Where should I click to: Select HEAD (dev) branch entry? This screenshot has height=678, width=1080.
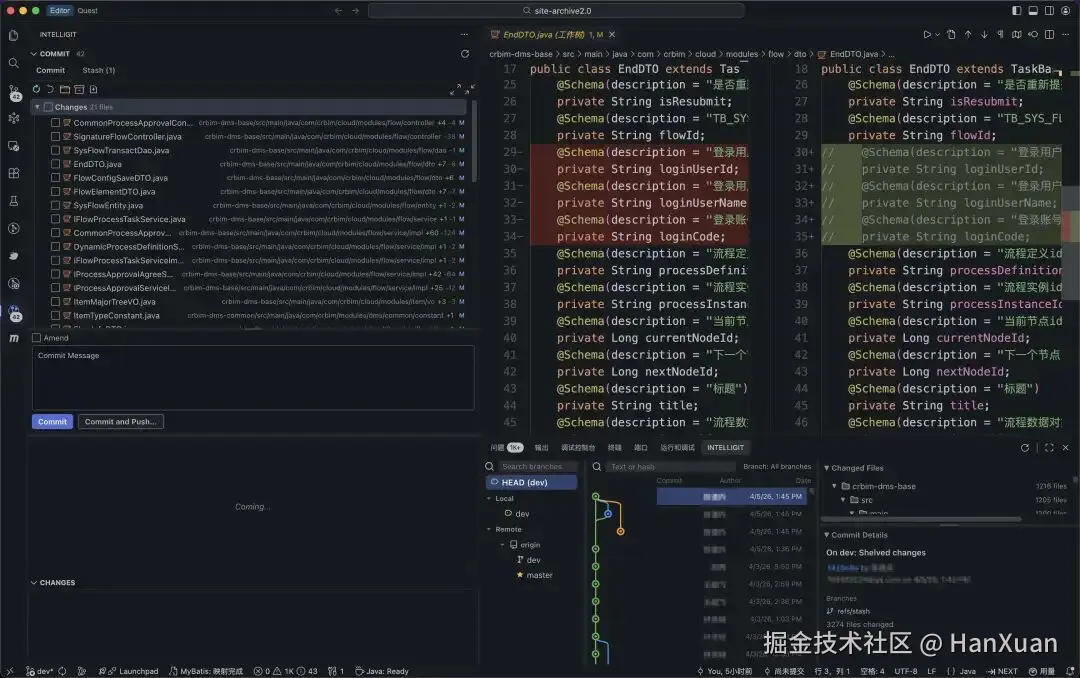(531, 482)
